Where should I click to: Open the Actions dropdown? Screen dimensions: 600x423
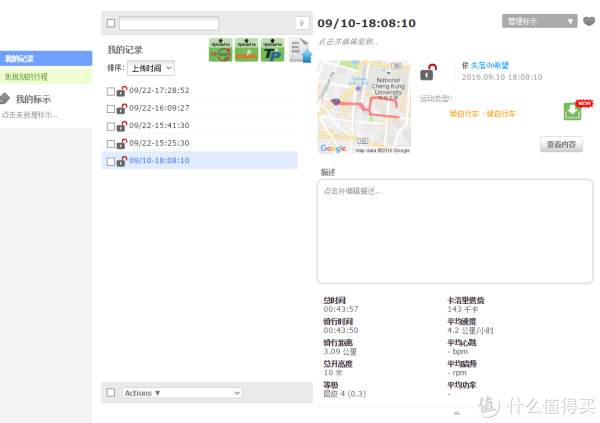pos(182,393)
